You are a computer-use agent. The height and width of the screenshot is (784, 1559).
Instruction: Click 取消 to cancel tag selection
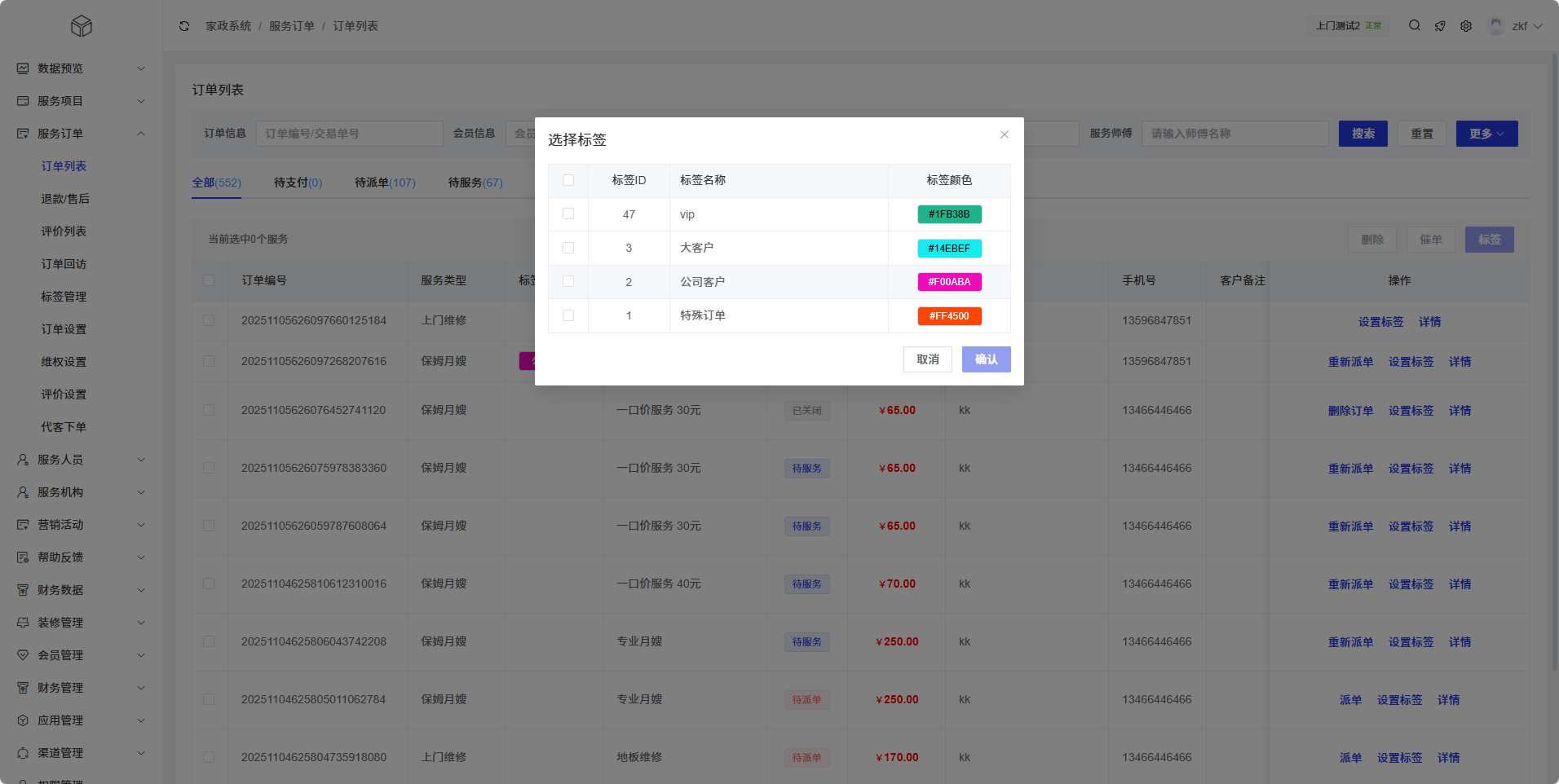[927, 359]
